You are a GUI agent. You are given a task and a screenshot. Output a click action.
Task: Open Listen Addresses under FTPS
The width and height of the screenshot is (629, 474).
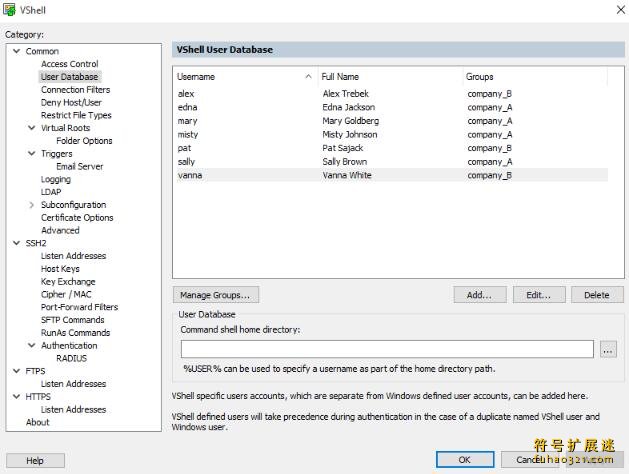click(73, 384)
